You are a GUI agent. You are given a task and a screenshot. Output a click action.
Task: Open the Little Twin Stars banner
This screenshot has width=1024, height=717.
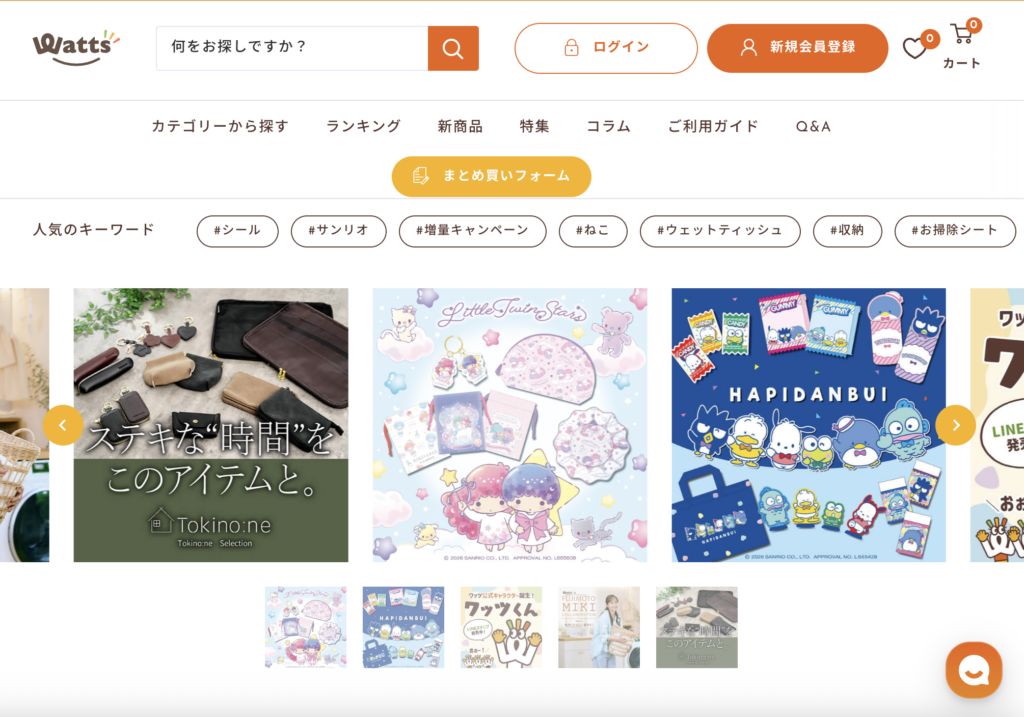coord(509,425)
